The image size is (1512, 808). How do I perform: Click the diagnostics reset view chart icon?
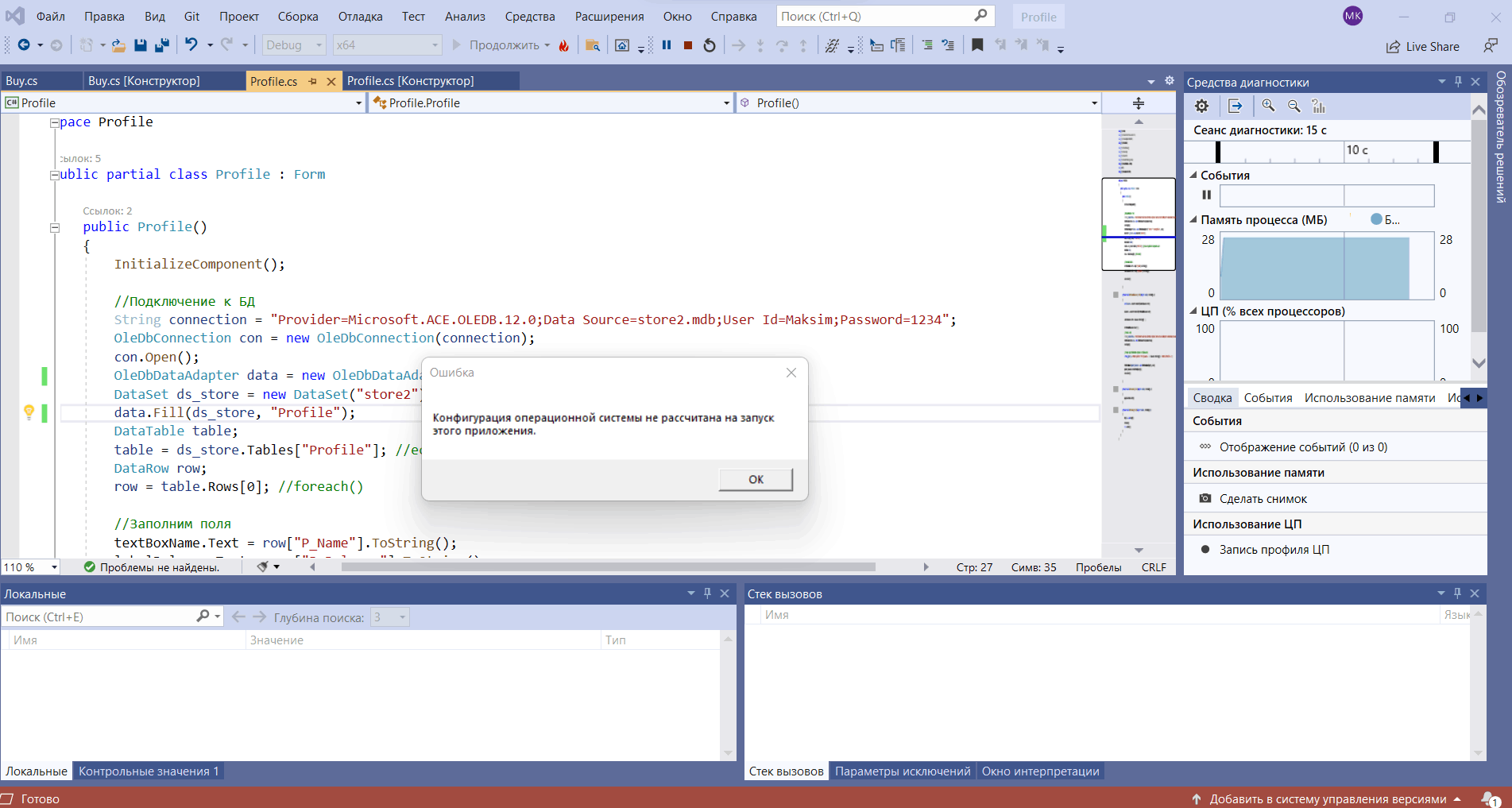[x=1319, y=106]
